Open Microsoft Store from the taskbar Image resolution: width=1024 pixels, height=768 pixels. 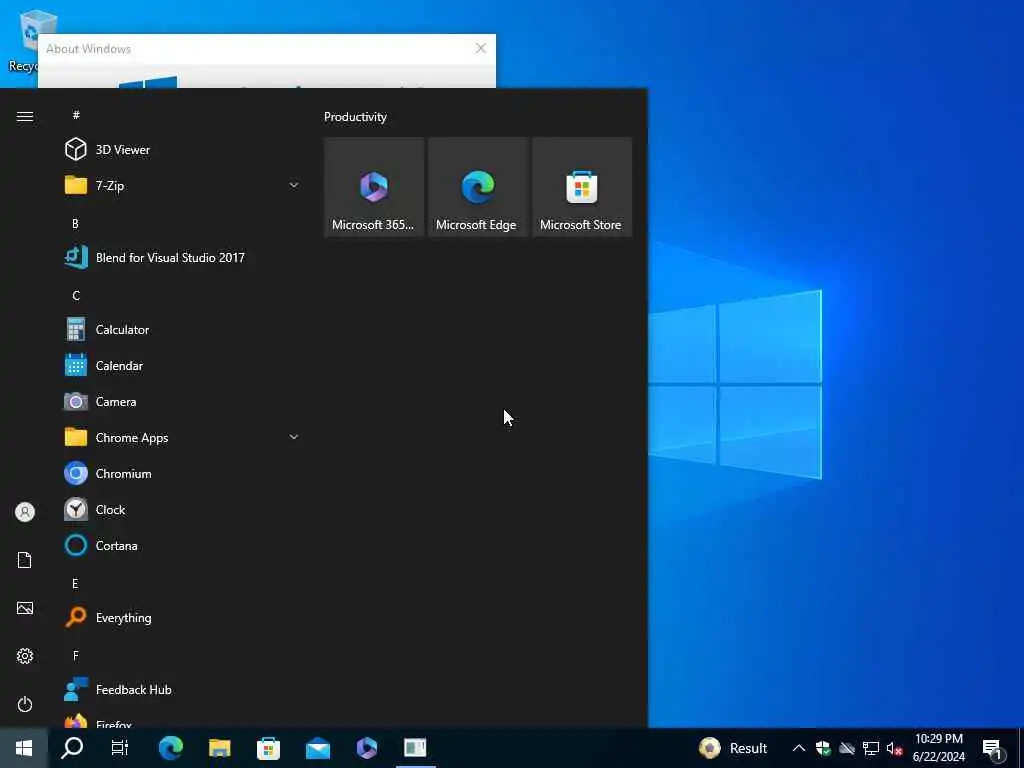pyautogui.click(x=268, y=748)
